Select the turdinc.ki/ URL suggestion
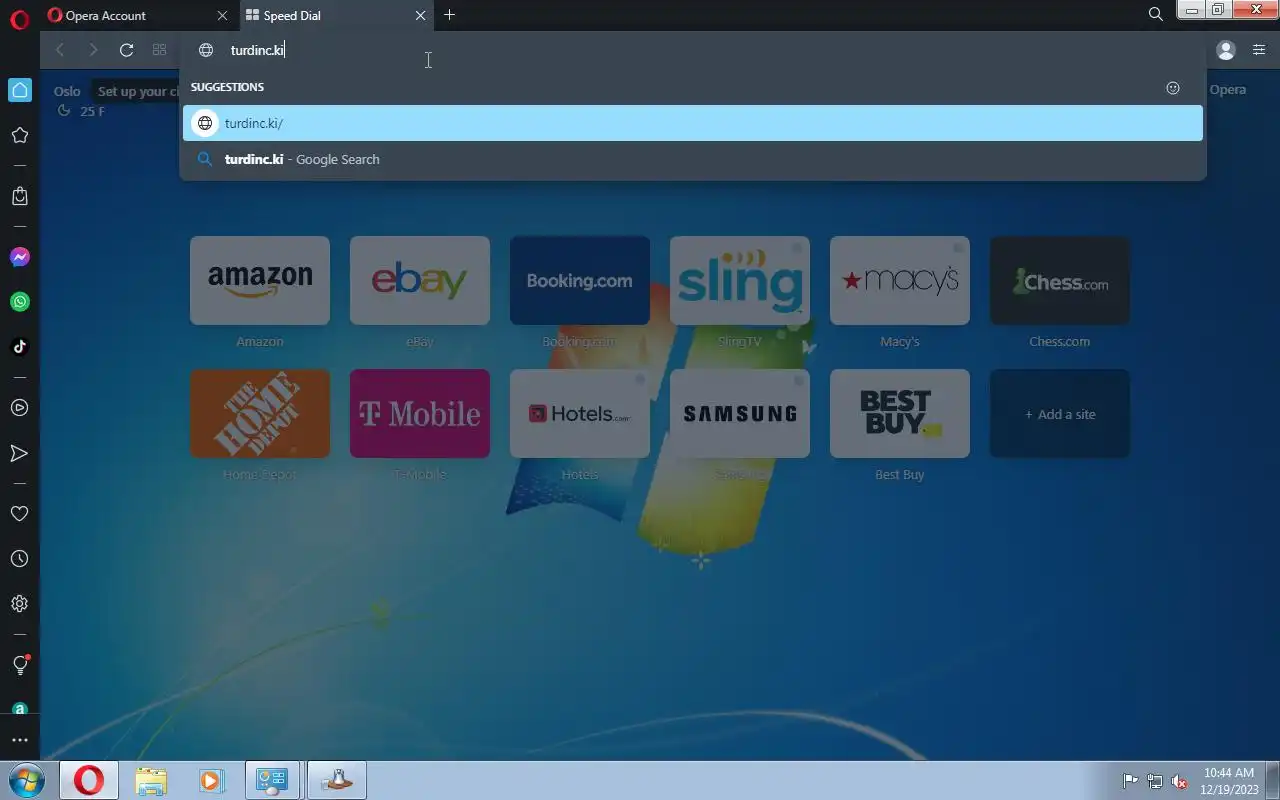Image resolution: width=1280 pixels, height=800 pixels. click(693, 123)
